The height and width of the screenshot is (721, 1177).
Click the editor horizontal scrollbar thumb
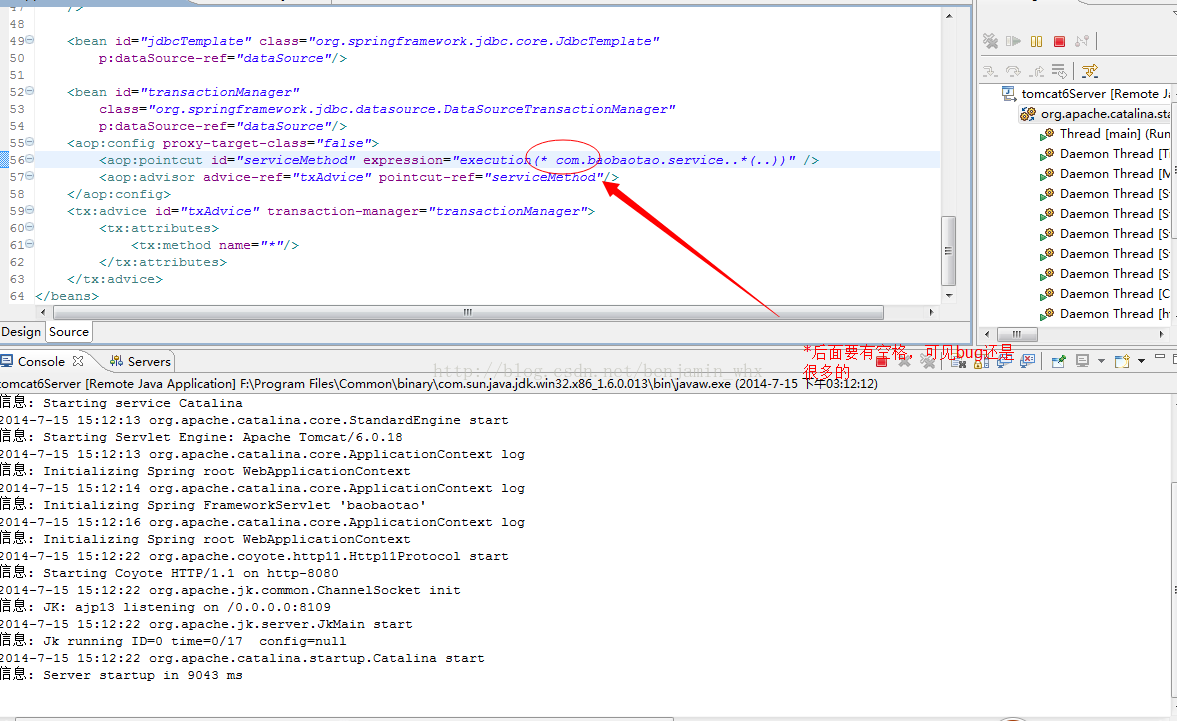tap(467, 312)
